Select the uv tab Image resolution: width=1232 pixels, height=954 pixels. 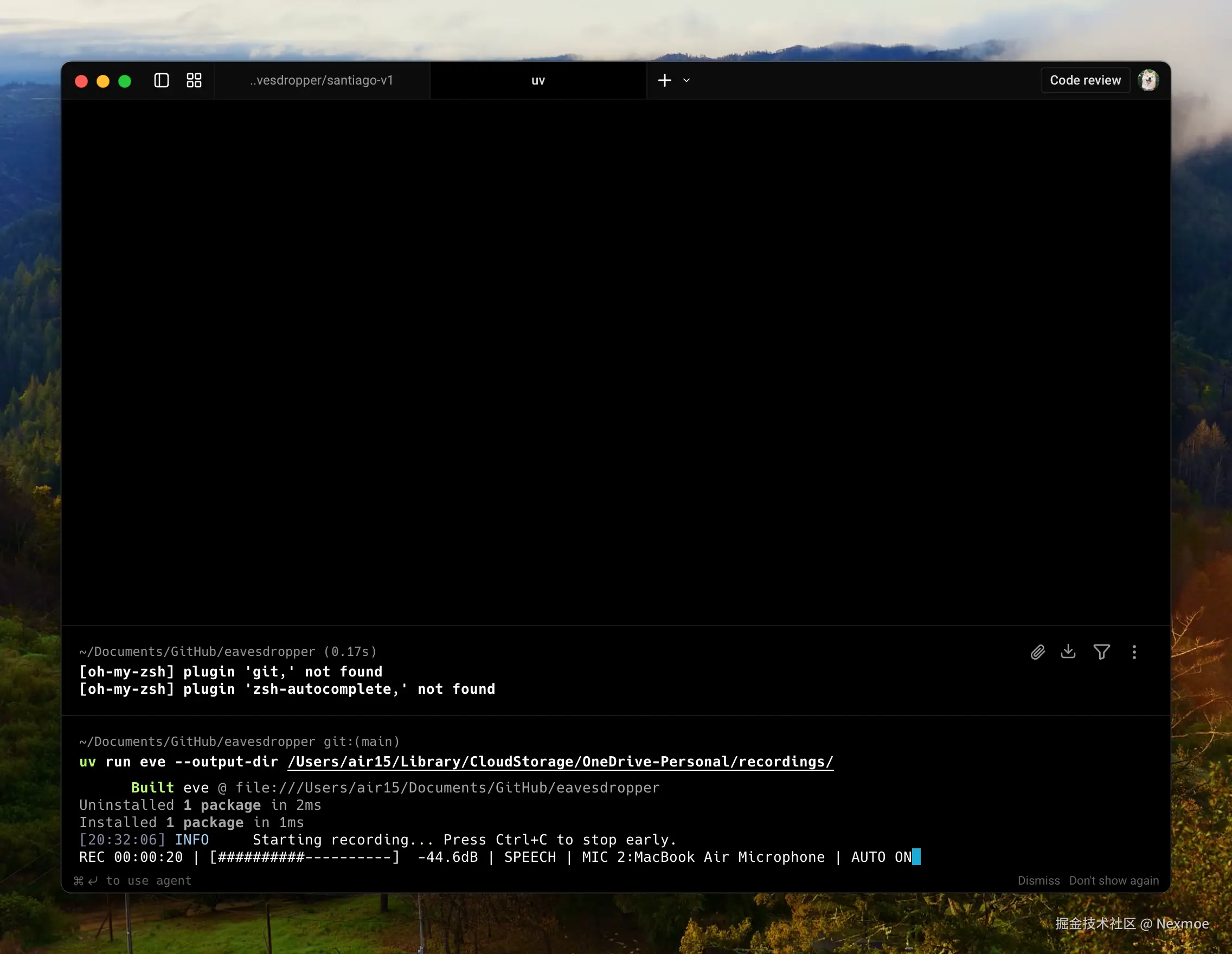coord(537,81)
